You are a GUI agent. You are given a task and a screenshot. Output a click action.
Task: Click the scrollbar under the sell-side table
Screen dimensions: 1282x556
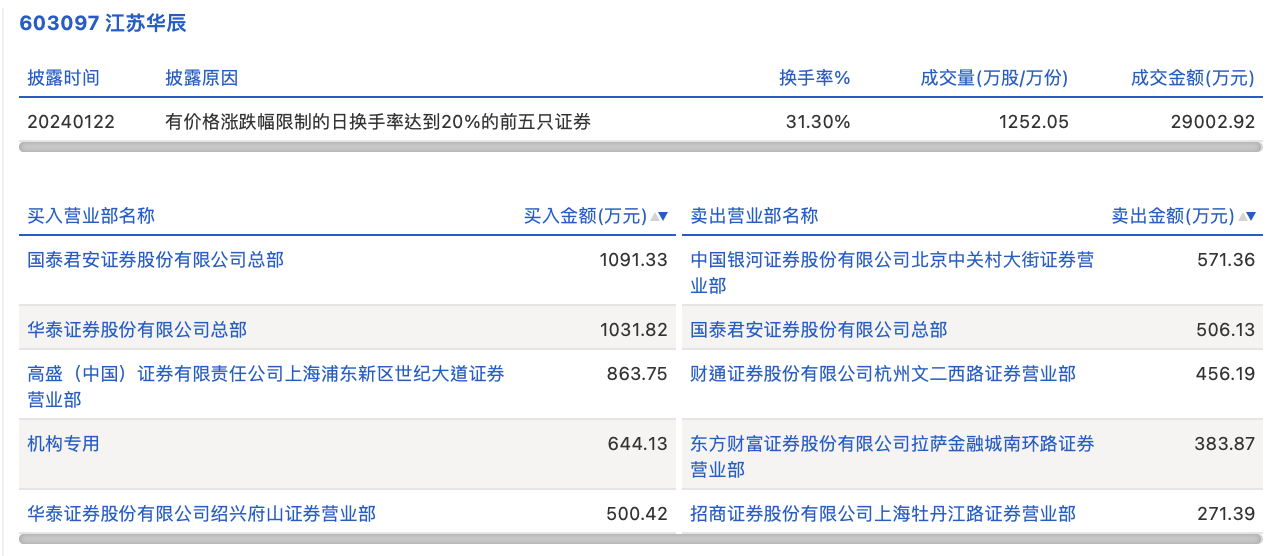(972, 540)
